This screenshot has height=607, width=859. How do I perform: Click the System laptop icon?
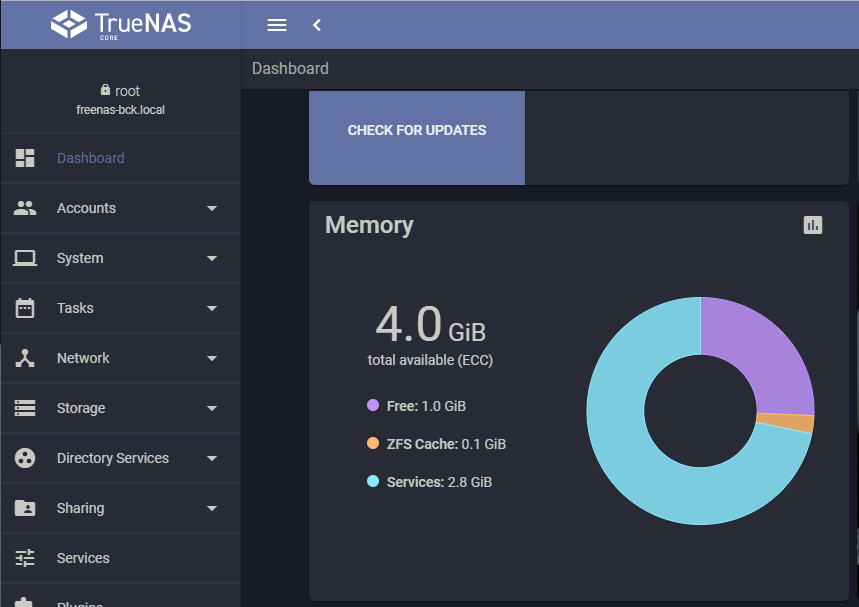point(25,258)
